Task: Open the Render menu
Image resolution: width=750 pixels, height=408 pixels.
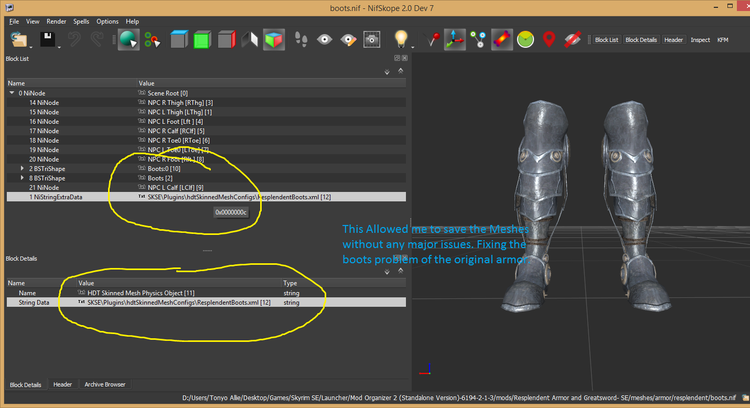Action: pos(56,22)
